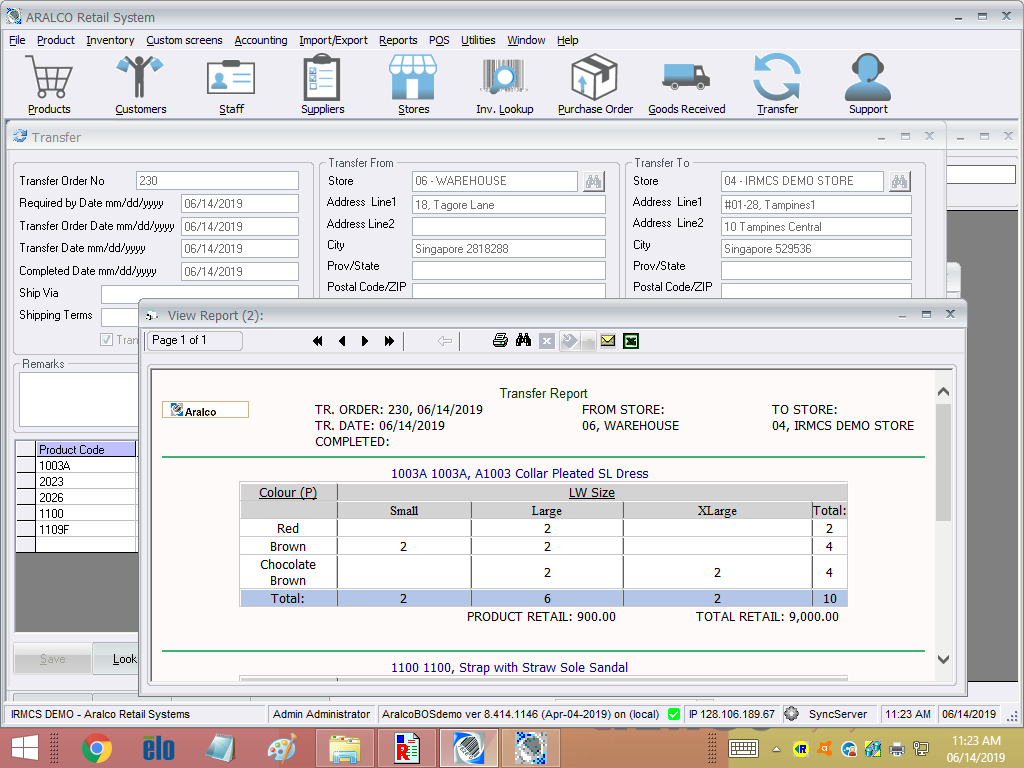This screenshot has height=768, width=1024.
Task: Launch Inv. Lookup from the toolbar
Action: point(504,84)
